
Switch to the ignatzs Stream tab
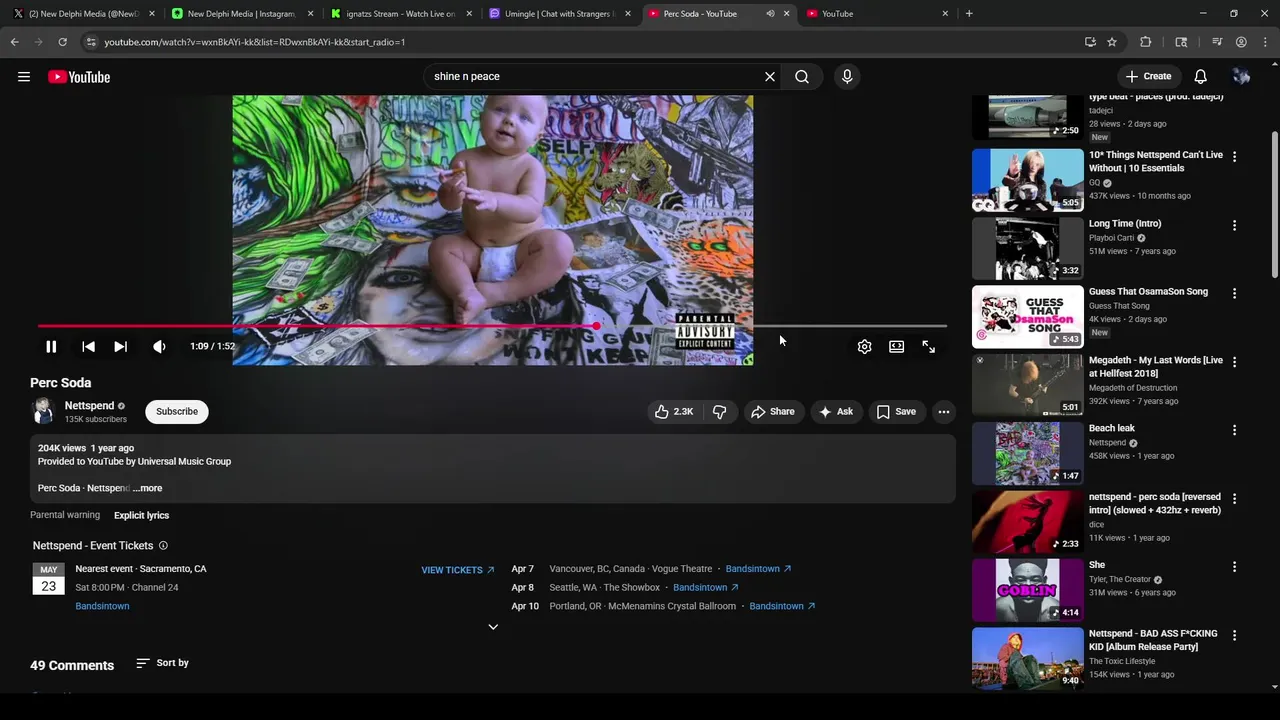click(399, 14)
